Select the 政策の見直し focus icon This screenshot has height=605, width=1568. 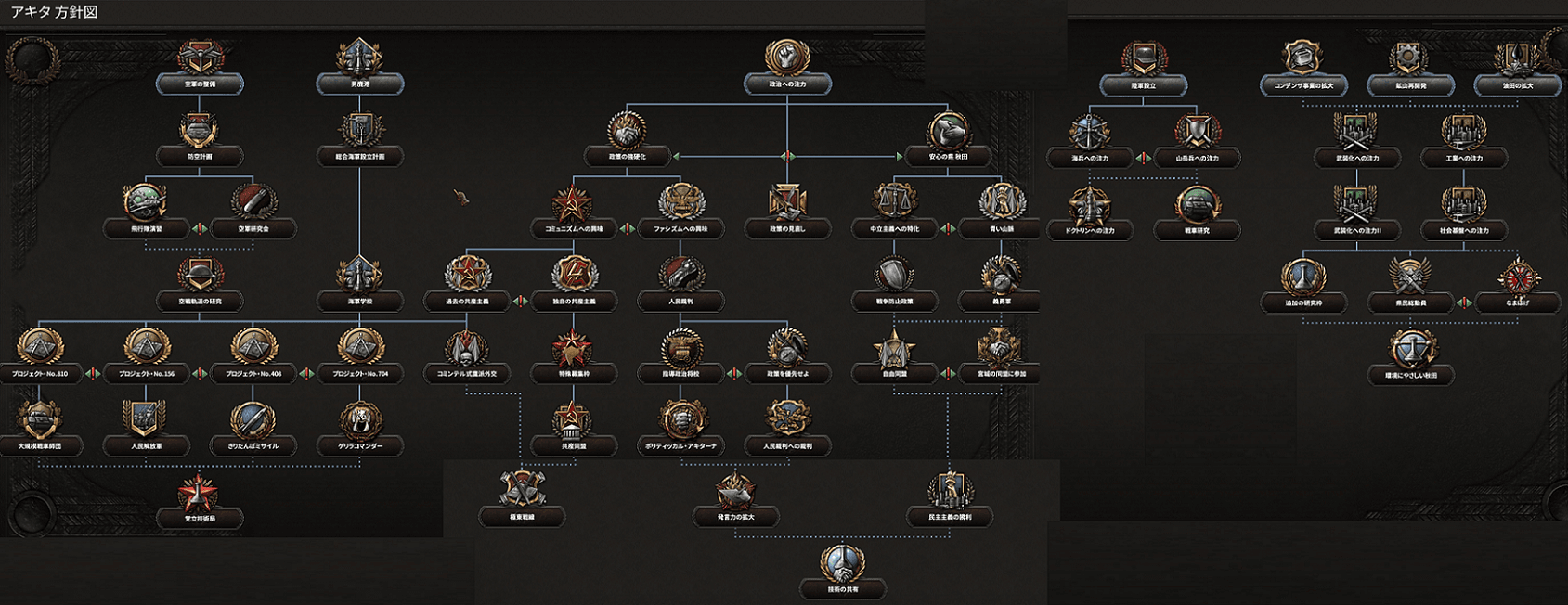787,202
